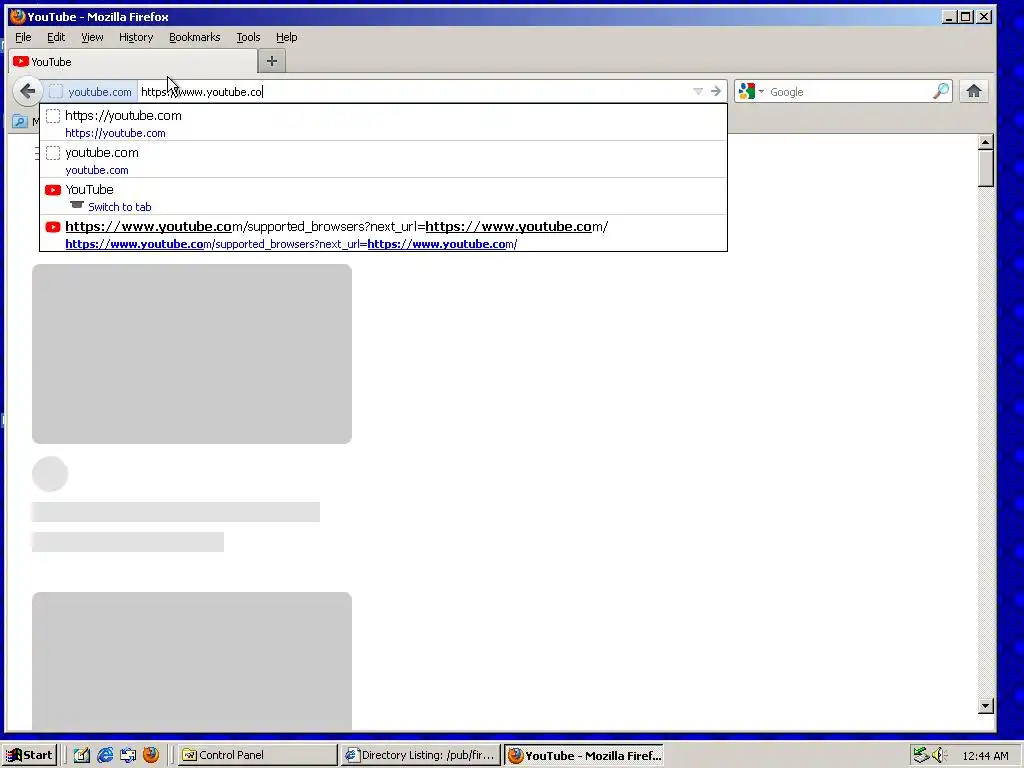The height and width of the screenshot is (768, 1024).
Task: Click the first gray video thumbnail placeholder
Action: pyautogui.click(x=192, y=354)
